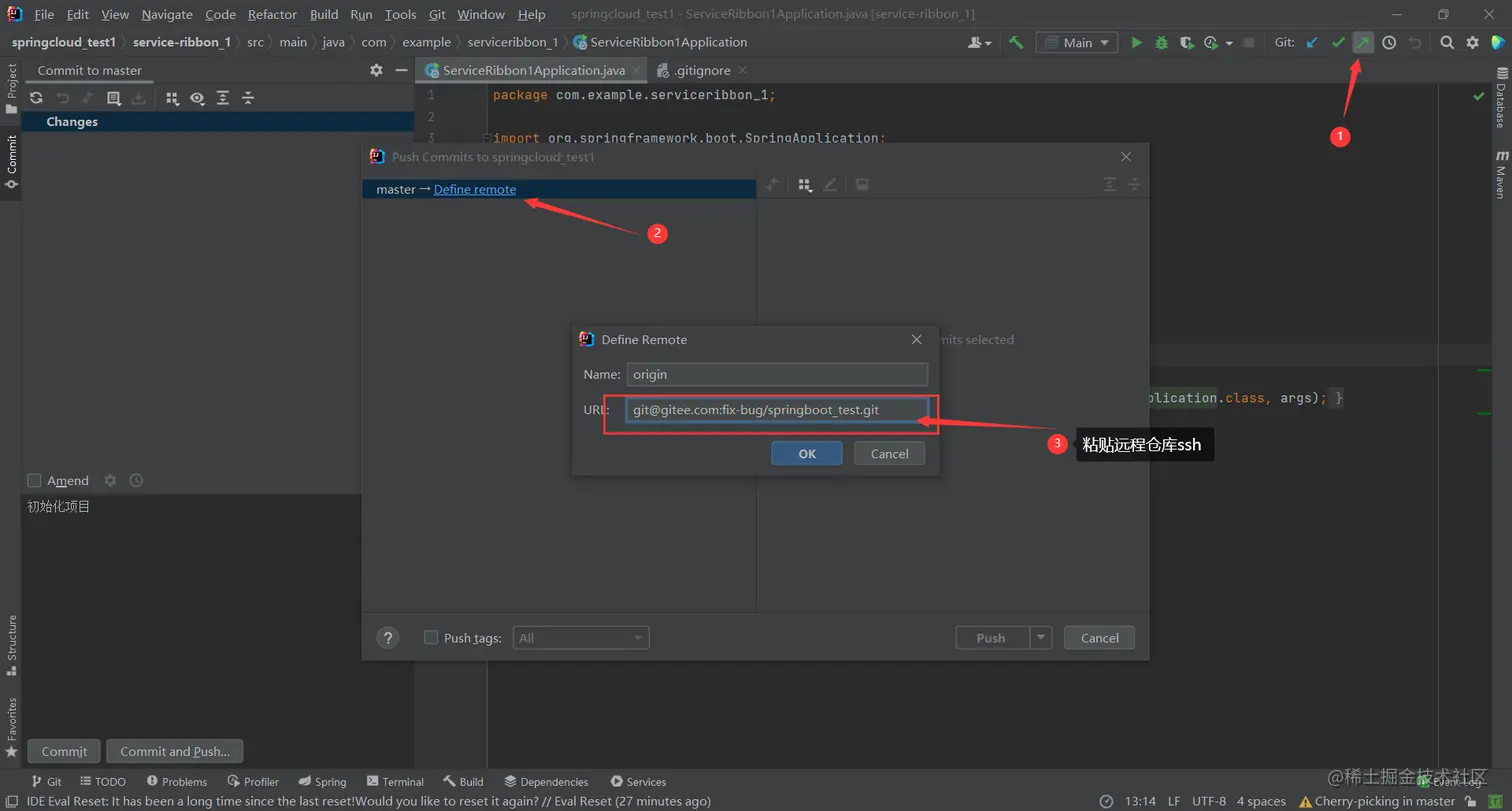Click the LF line separator in status bar

pyautogui.click(x=1174, y=801)
